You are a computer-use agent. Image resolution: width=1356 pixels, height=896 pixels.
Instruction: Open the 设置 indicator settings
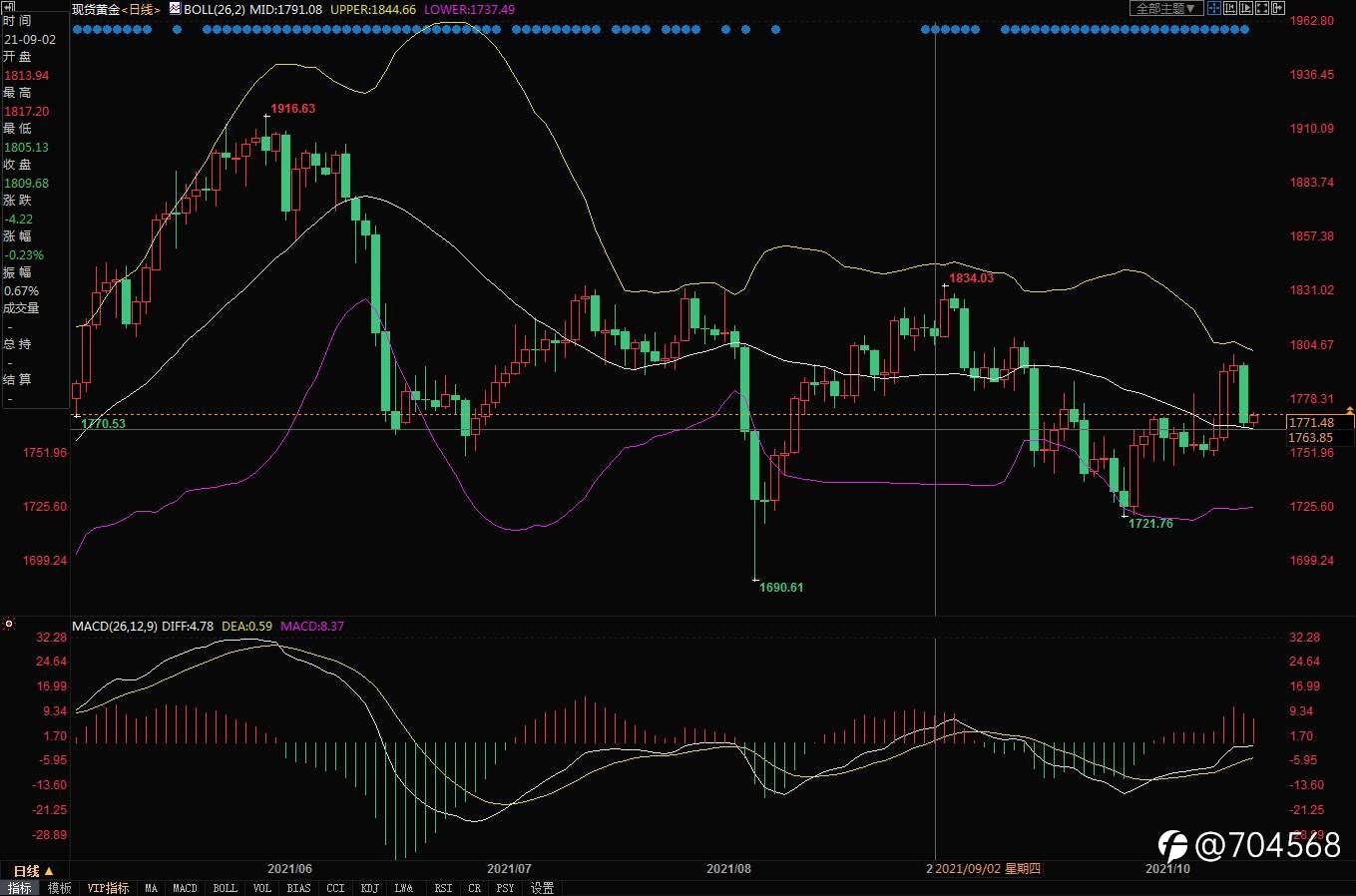pyautogui.click(x=542, y=888)
